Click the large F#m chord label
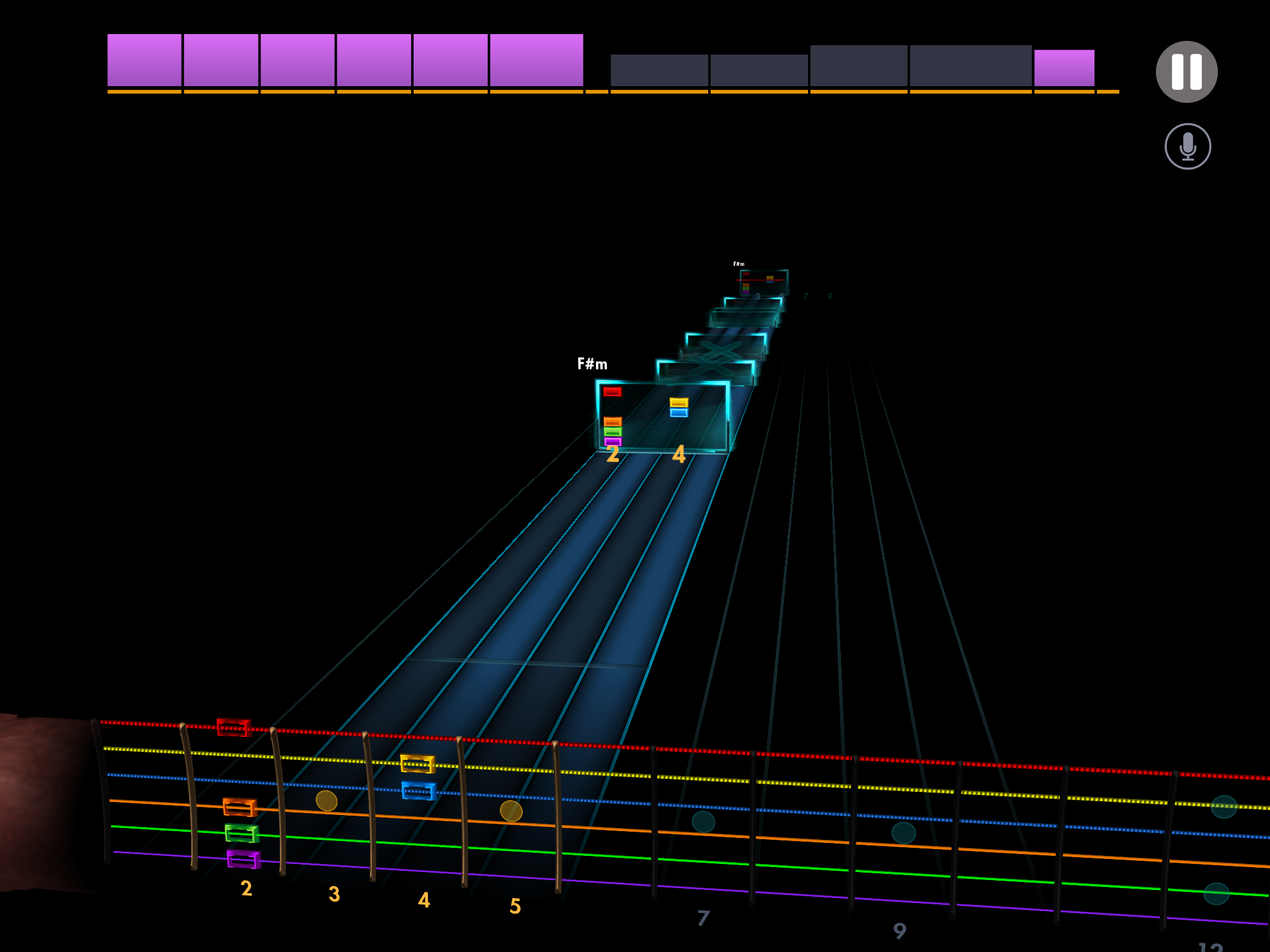The height and width of the screenshot is (952, 1270). [x=592, y=364]
